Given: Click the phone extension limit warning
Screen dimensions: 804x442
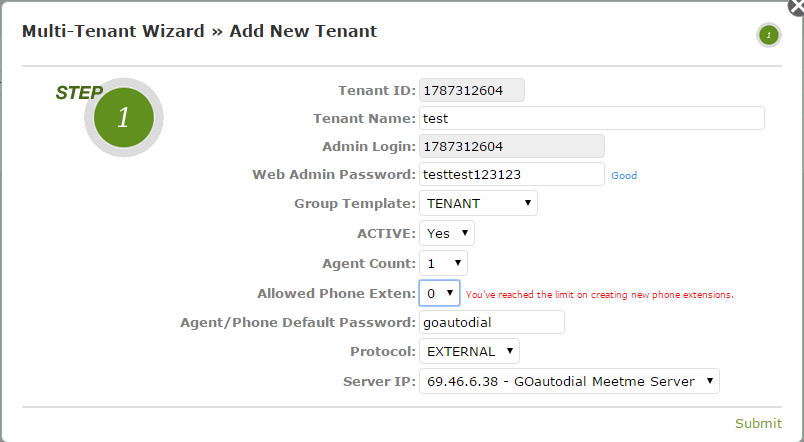Looking at the screenshot, I should [x=599, y=295].
